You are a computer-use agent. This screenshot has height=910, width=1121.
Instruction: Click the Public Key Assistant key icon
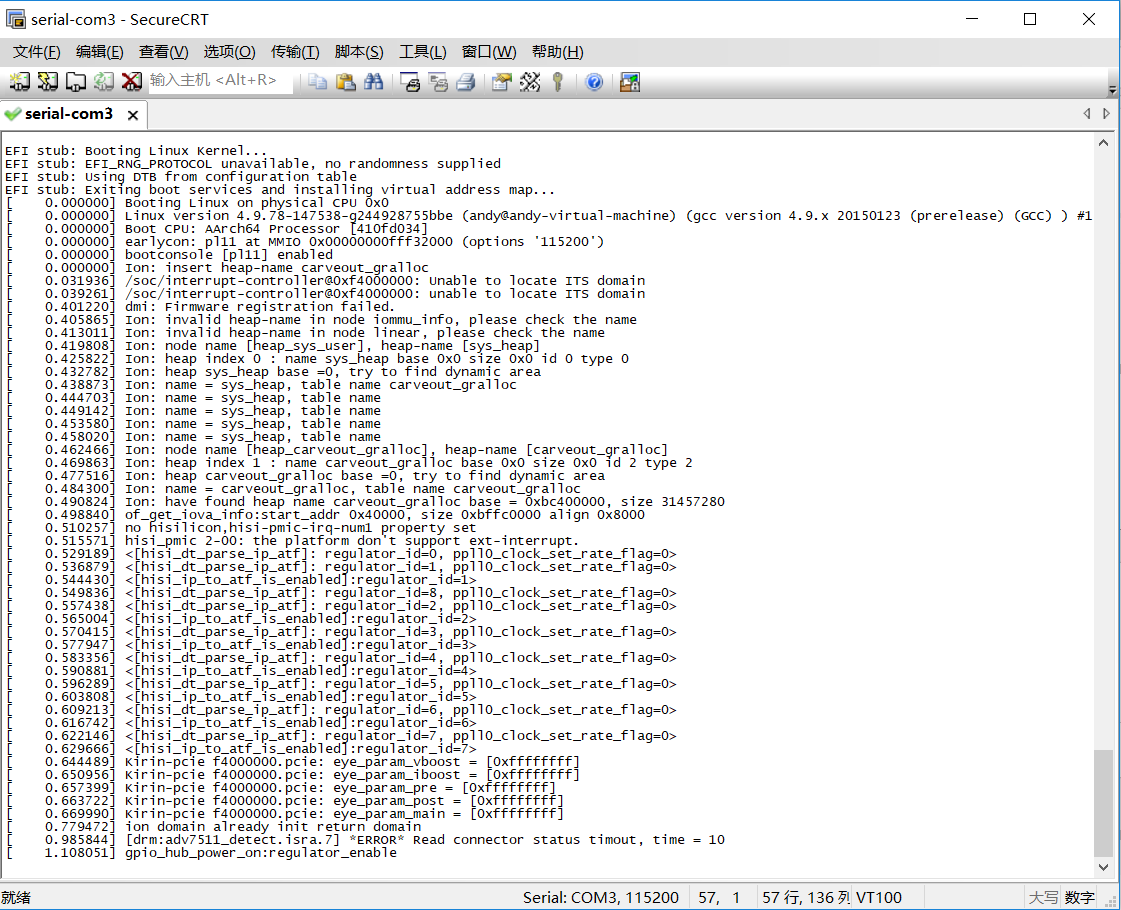(558, 82)
